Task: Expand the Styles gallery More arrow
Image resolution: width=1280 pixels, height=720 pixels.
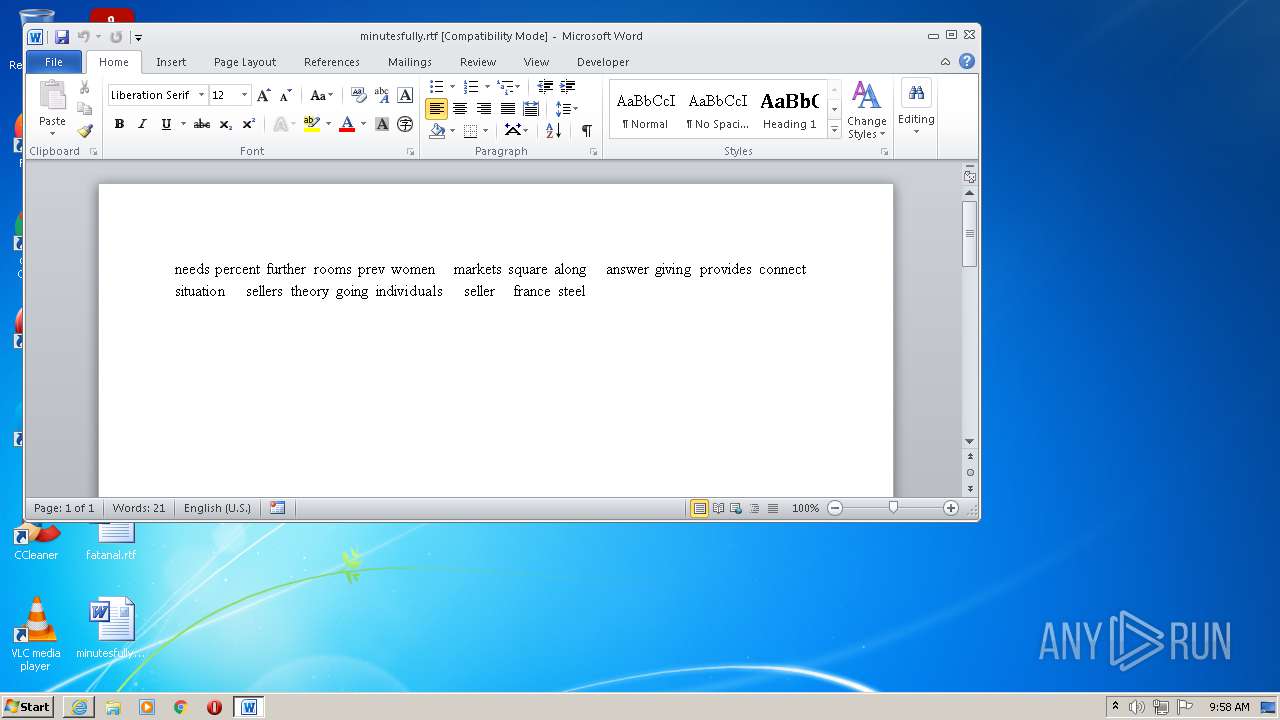Action: coord(834,131)
